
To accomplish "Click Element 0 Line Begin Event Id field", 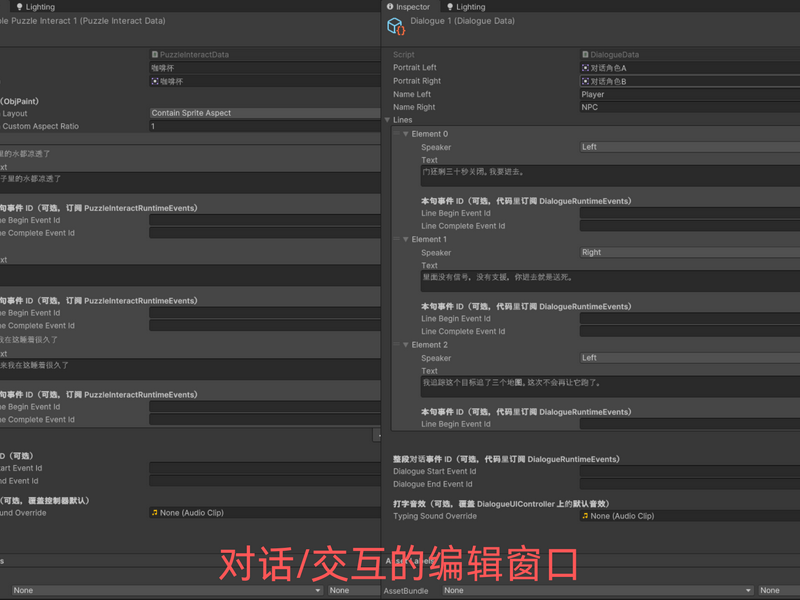I will [690, 213].
